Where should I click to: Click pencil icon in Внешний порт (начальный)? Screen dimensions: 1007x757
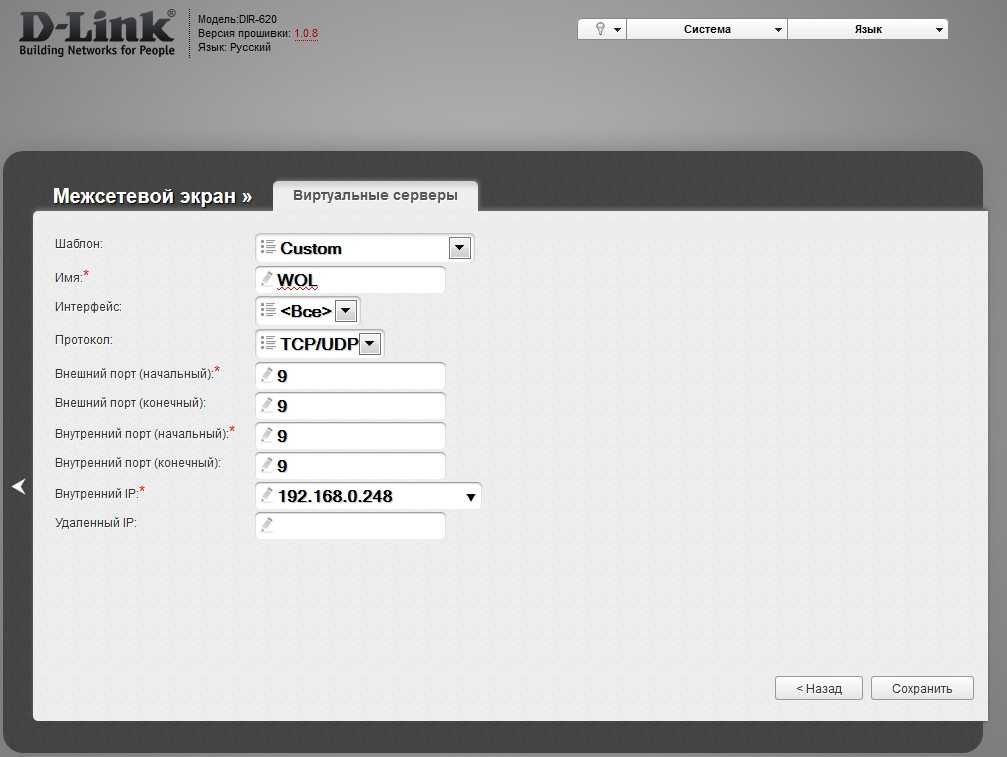point(267,374)
